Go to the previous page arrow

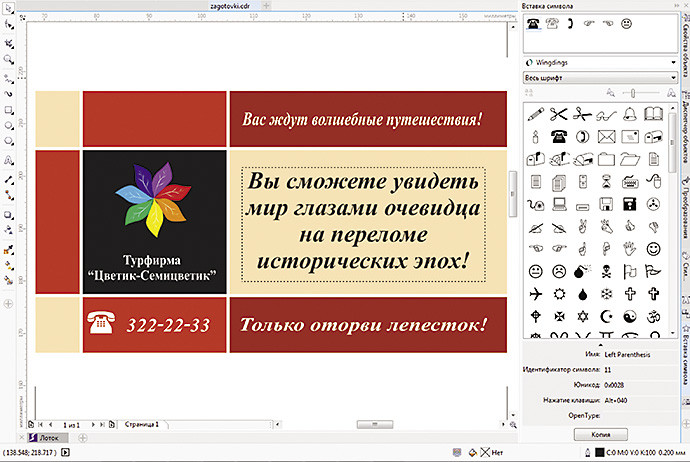[x=51, y=425]
